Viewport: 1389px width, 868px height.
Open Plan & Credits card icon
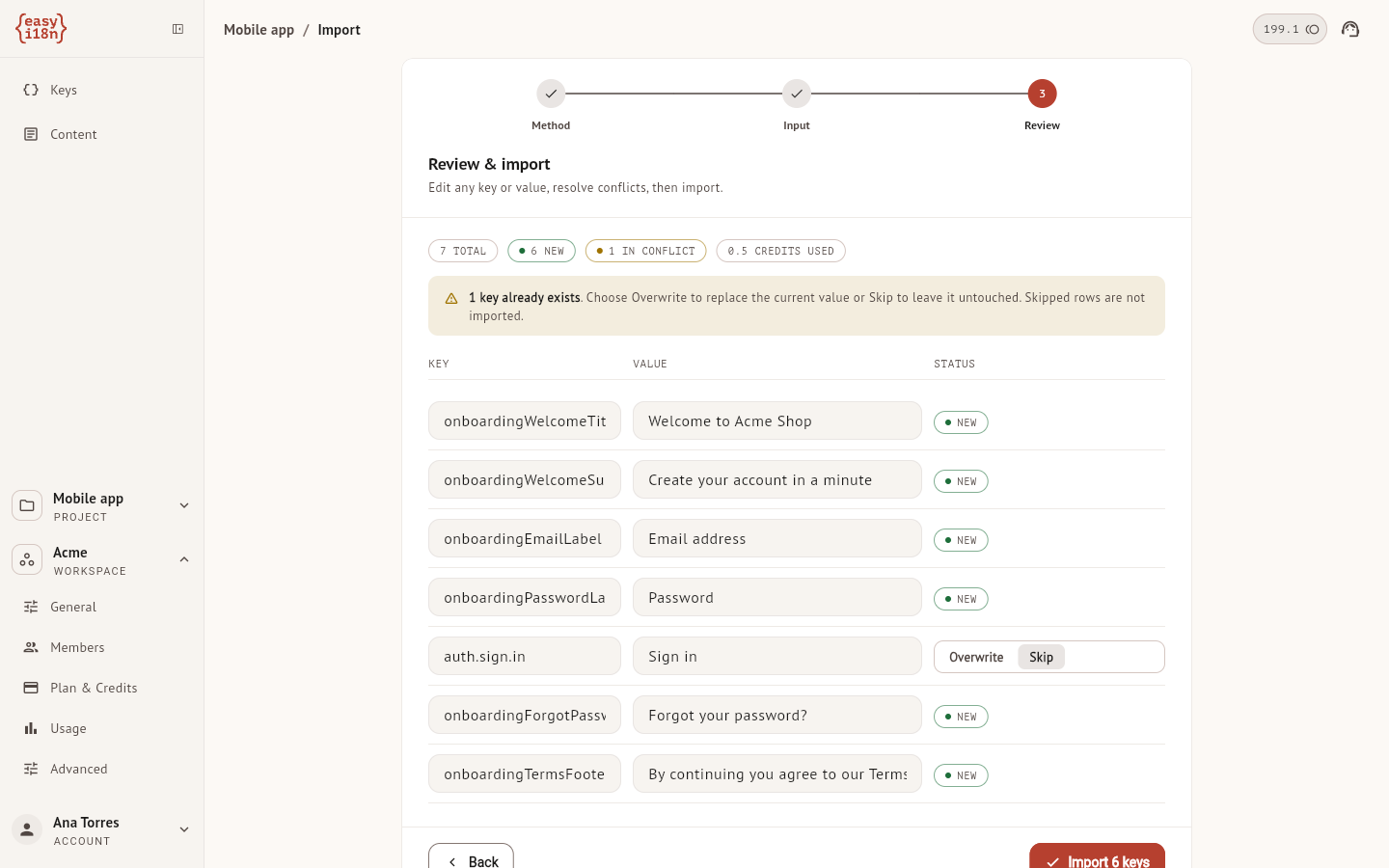pos(31,688)
